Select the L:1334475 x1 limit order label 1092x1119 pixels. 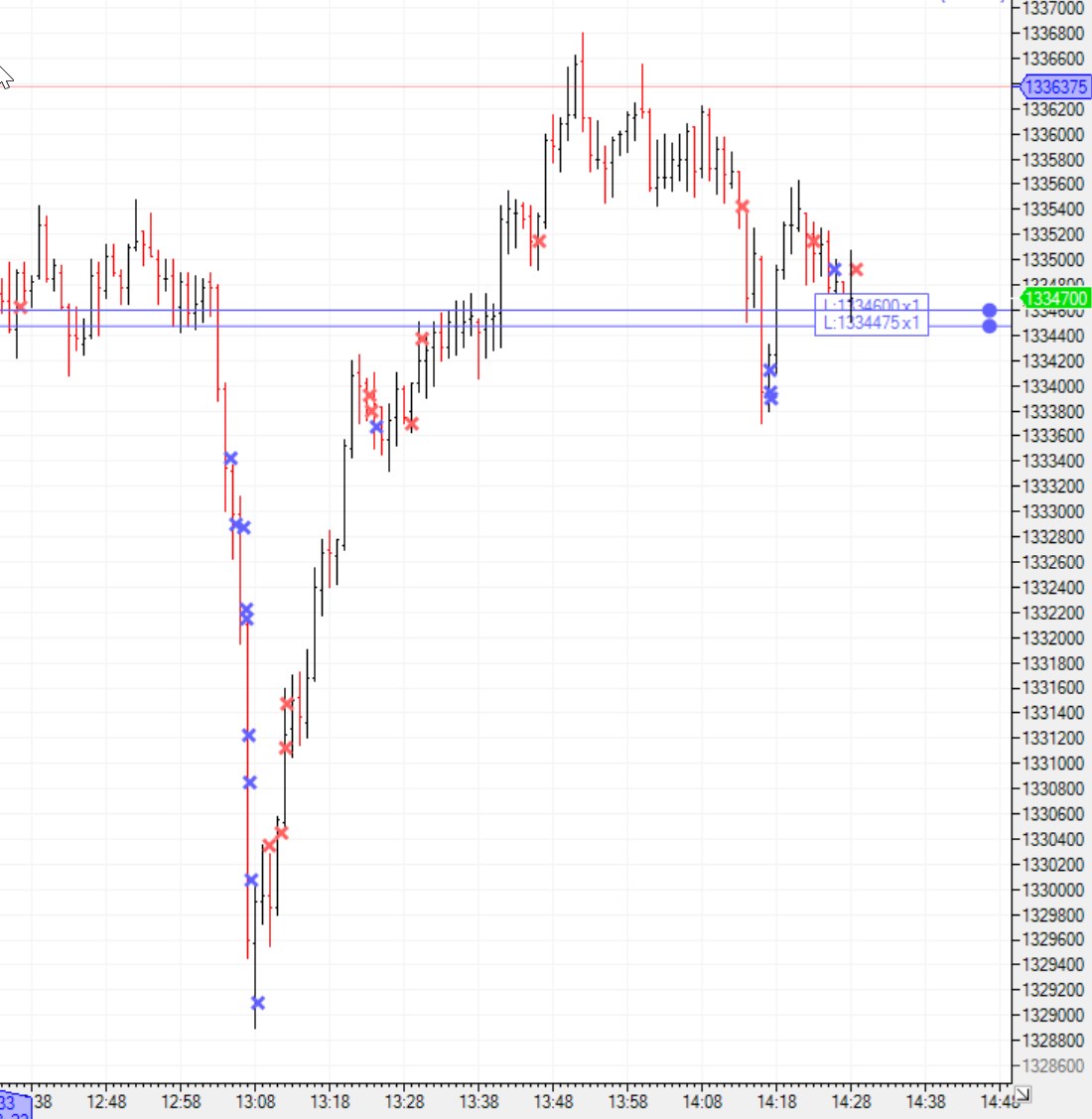[872, 324]
